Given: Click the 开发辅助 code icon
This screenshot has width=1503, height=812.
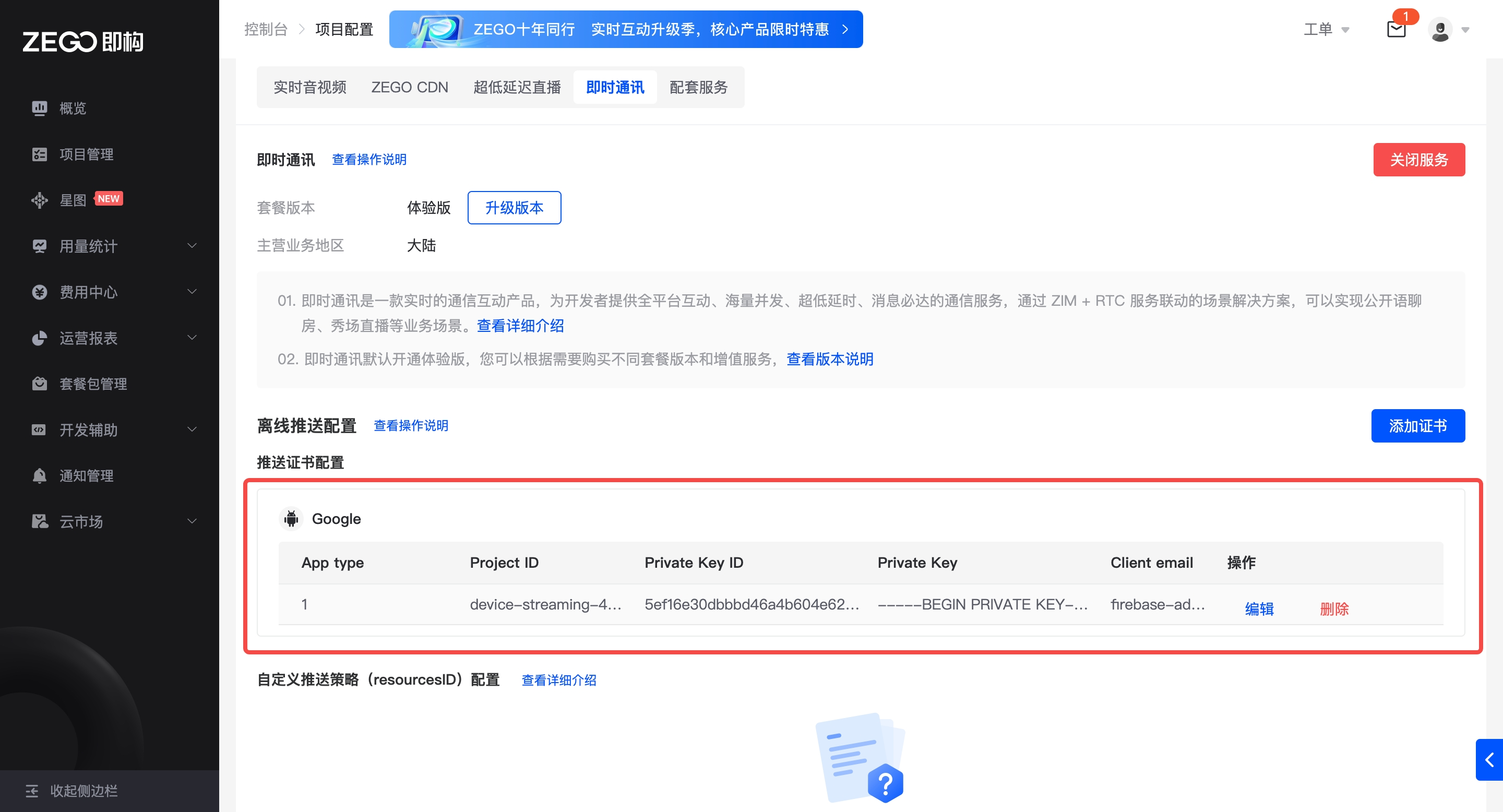Looking at the screenshot, I should coord(39,430).
